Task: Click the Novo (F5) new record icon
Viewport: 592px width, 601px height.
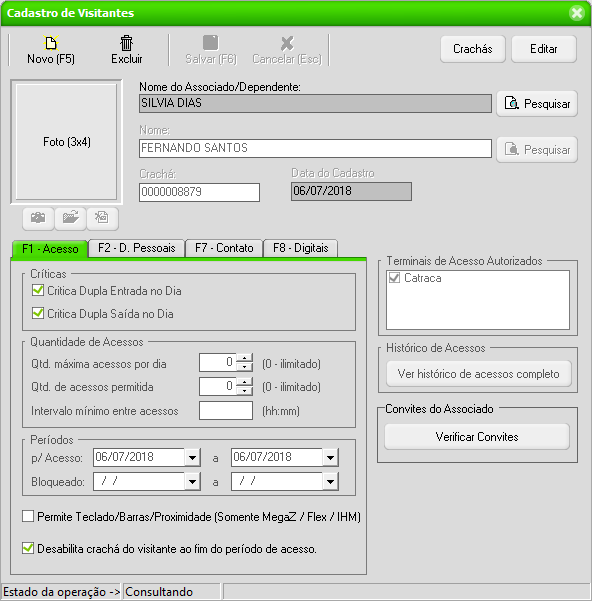Action: pyautogui.click(x=51, y=43)
